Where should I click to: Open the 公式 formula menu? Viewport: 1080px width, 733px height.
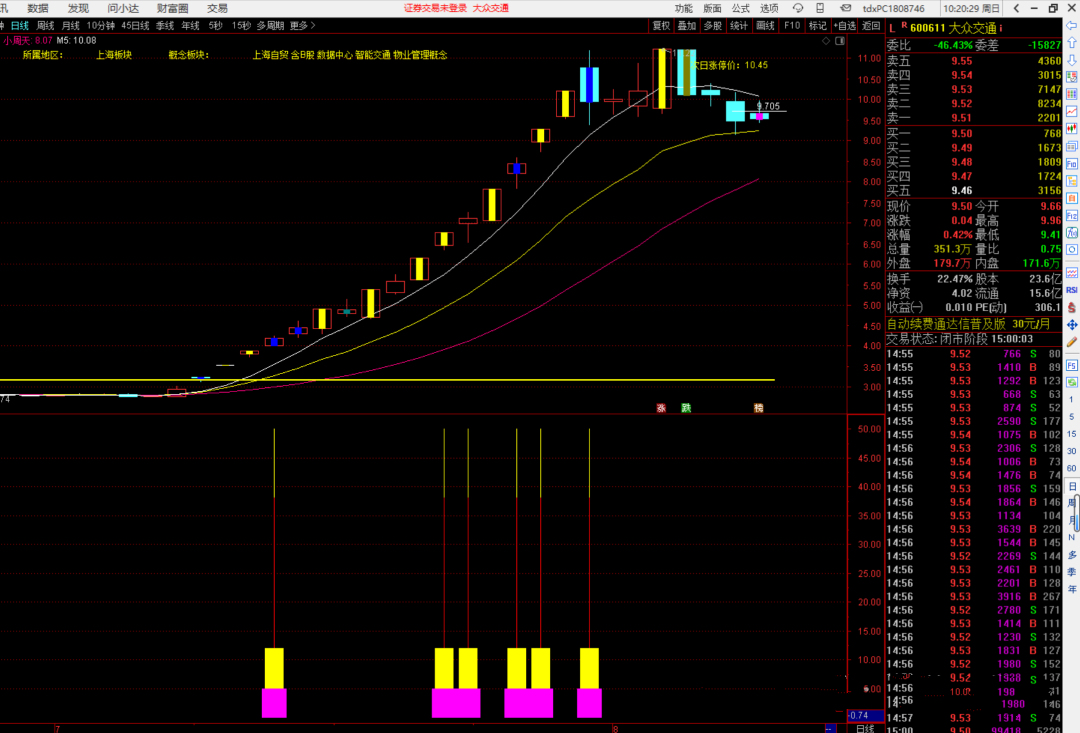(741, 8)
